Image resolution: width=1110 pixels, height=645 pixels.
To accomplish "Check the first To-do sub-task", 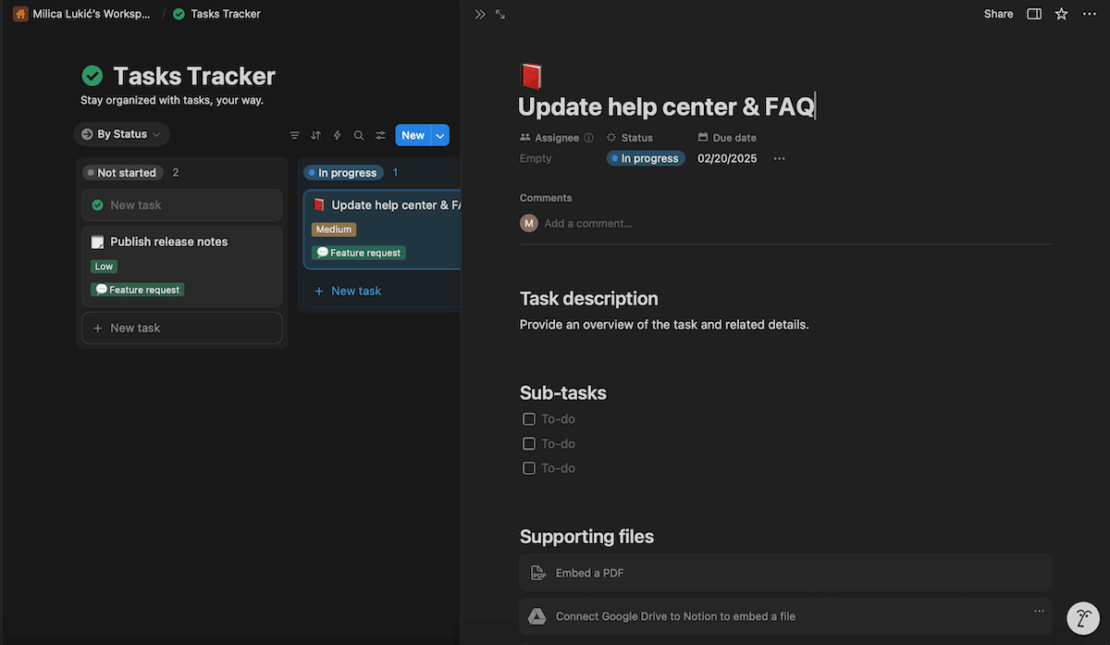I will (529, 418).
